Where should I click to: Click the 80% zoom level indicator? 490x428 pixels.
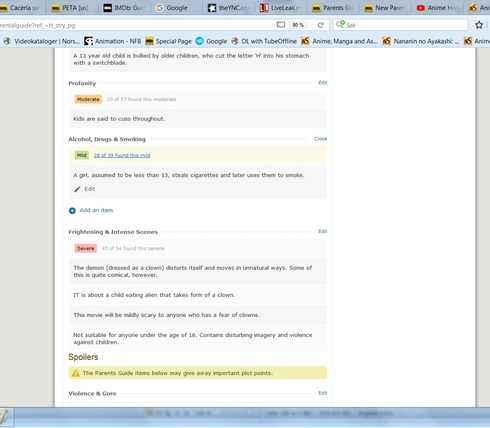tap(298, 25)
